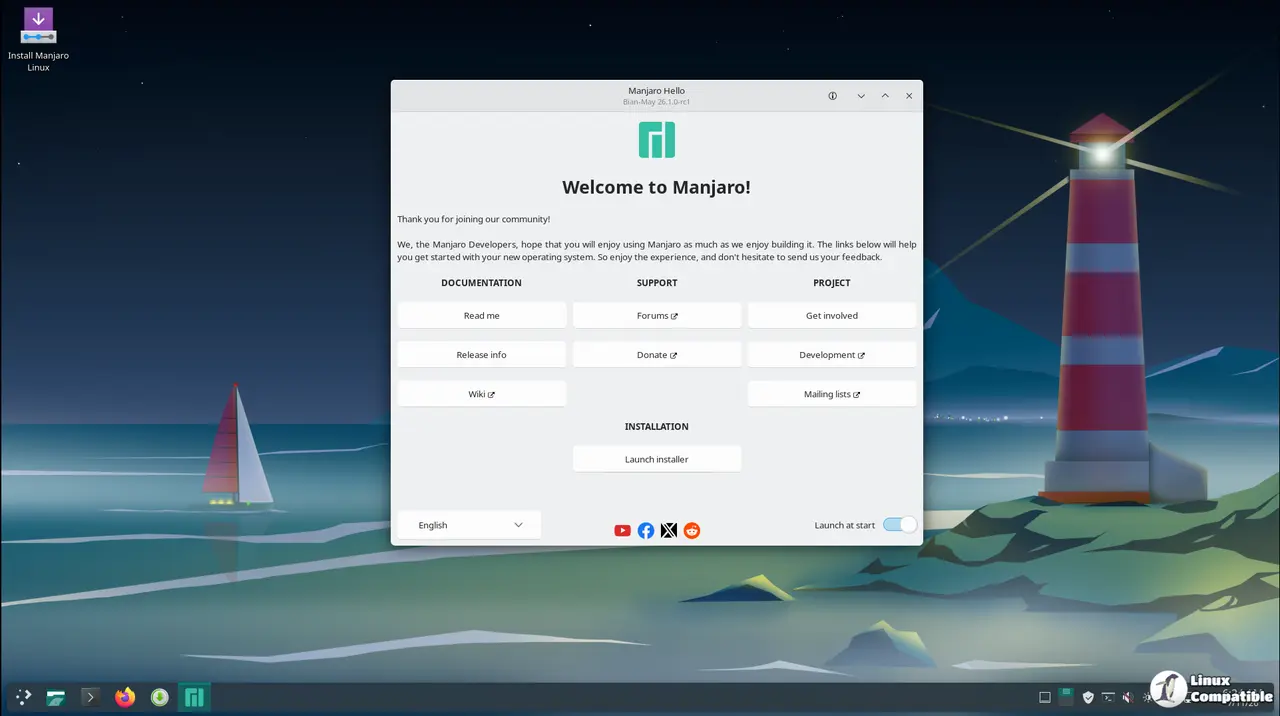This screenshot has width=1280, height=716.
Task: Open the Manjaro Facebook page icon
Action: (646, 530)
